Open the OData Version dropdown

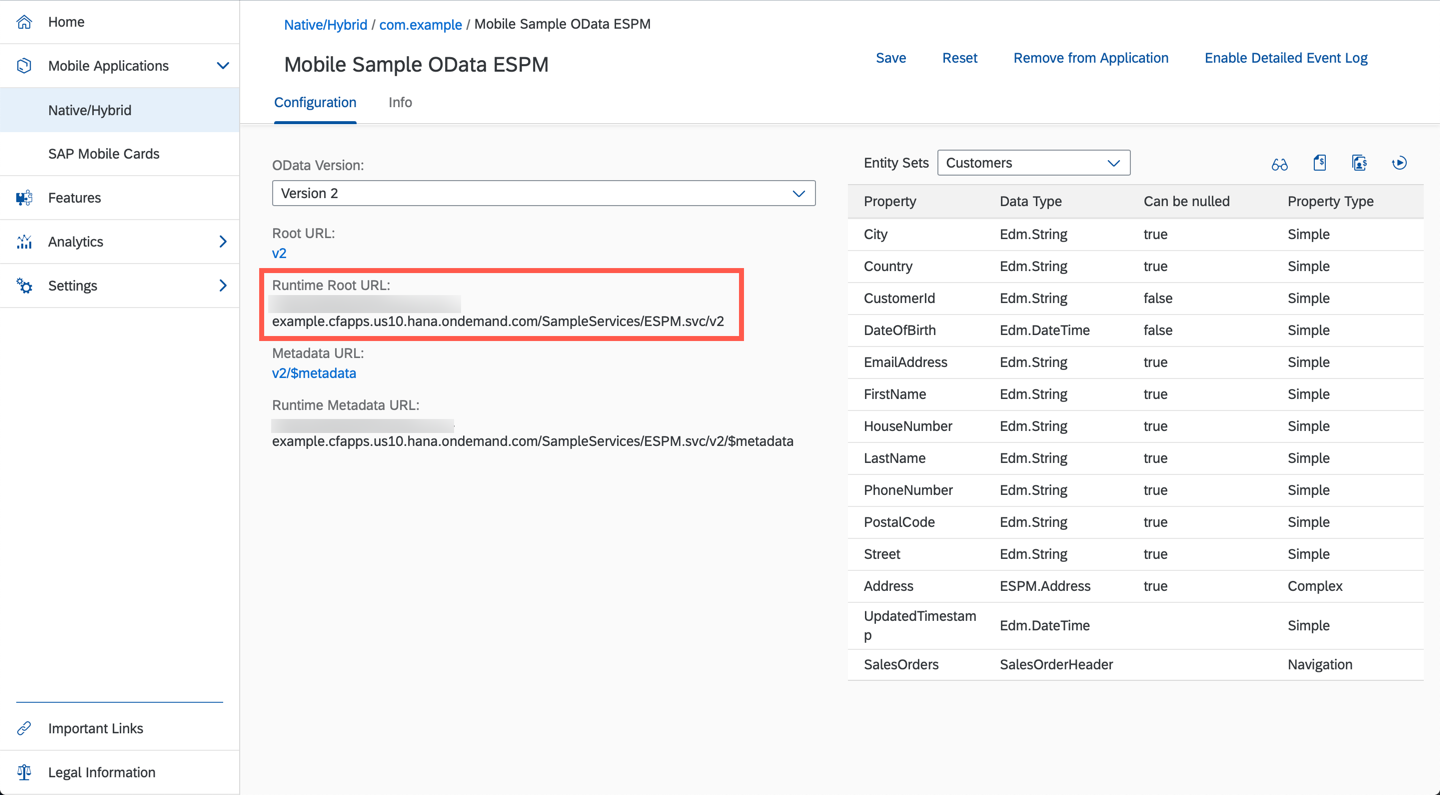click(544, 193)
